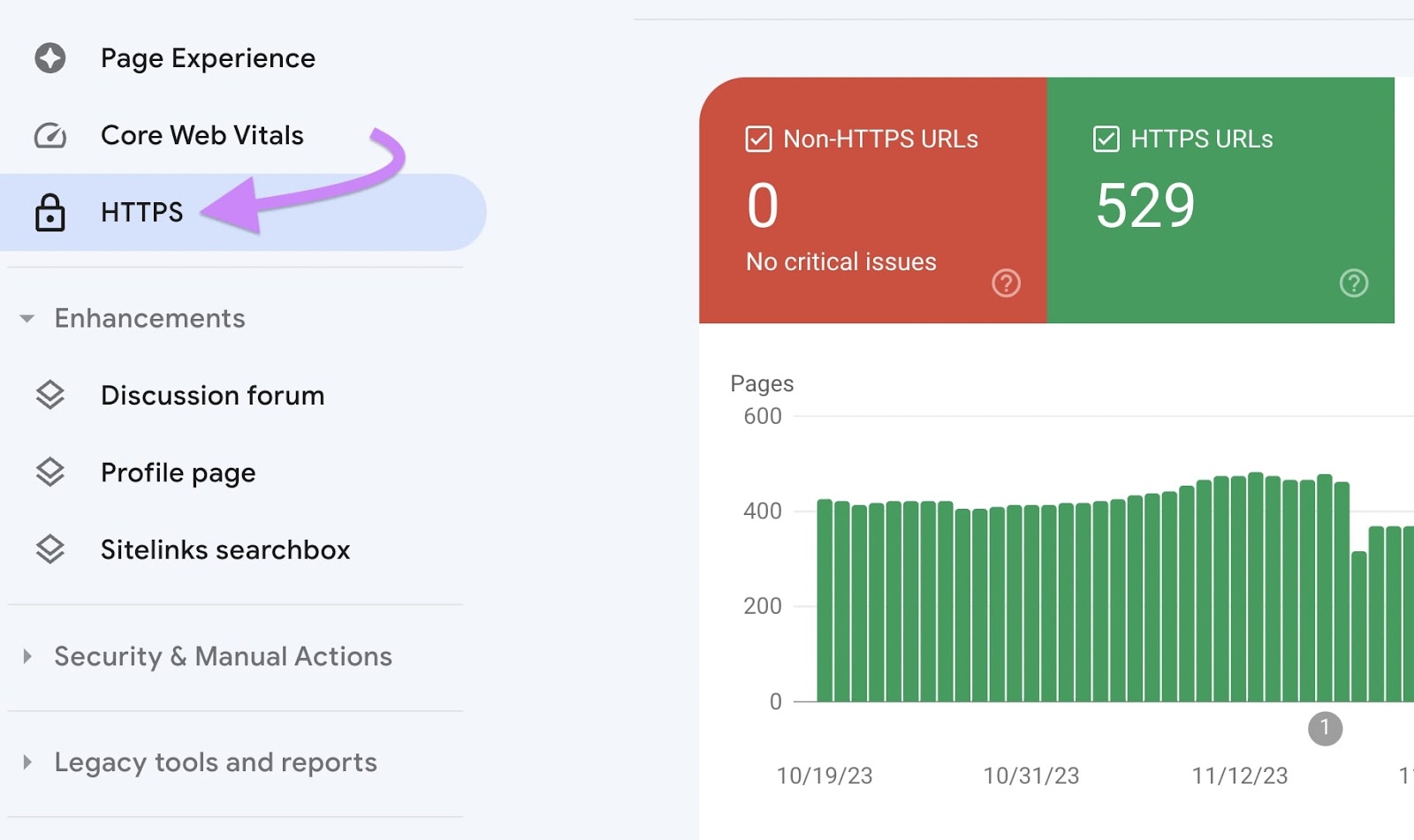The height and width of the screenshot is (840, 1414).
Task: Open help for Non-HTTPS URLs card
Action: (1006, 284)
